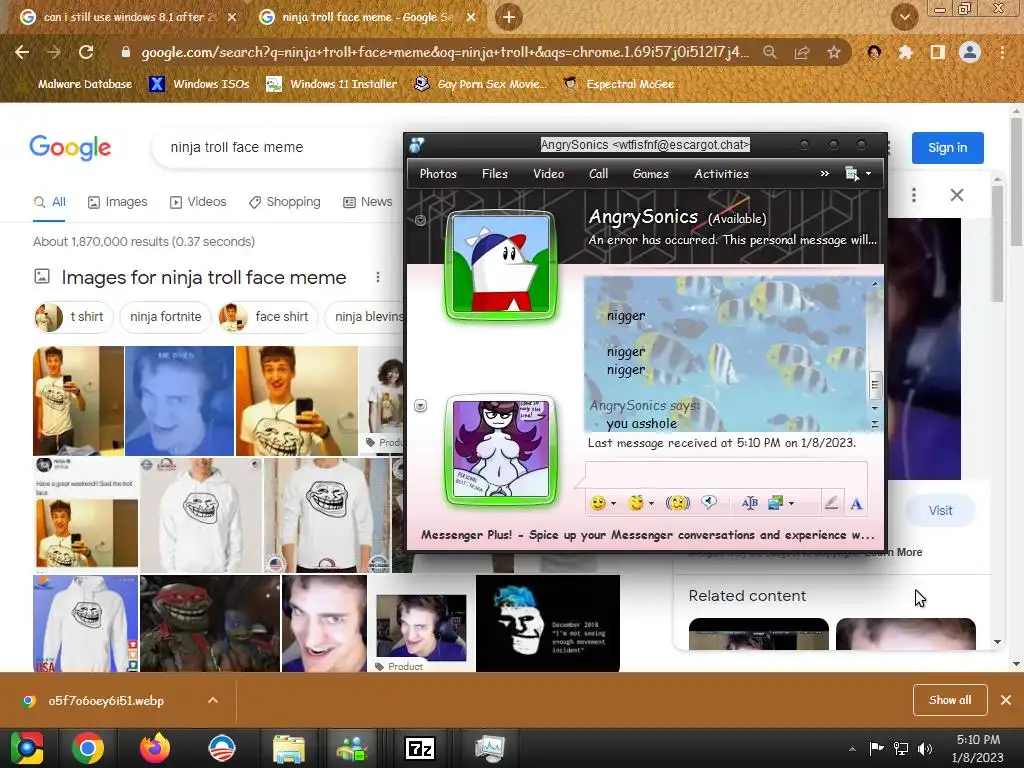Open Chrome side panel icon
The width and height of the screenshot is (1024, 768).
coord(937,52)
